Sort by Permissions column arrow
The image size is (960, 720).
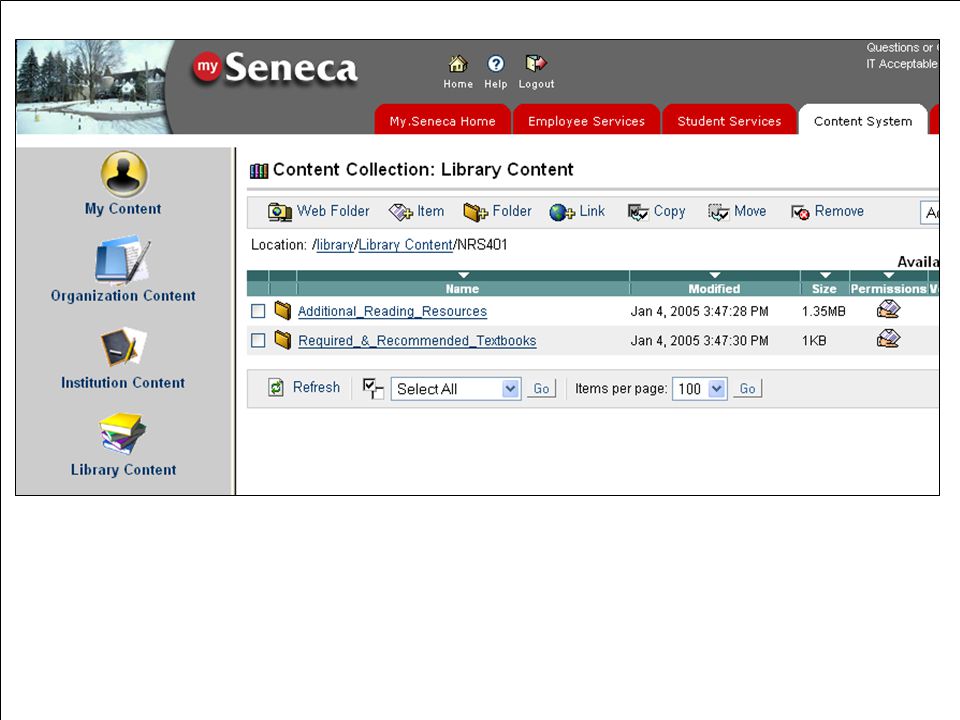pyautogui.click(x=888, y=276)
